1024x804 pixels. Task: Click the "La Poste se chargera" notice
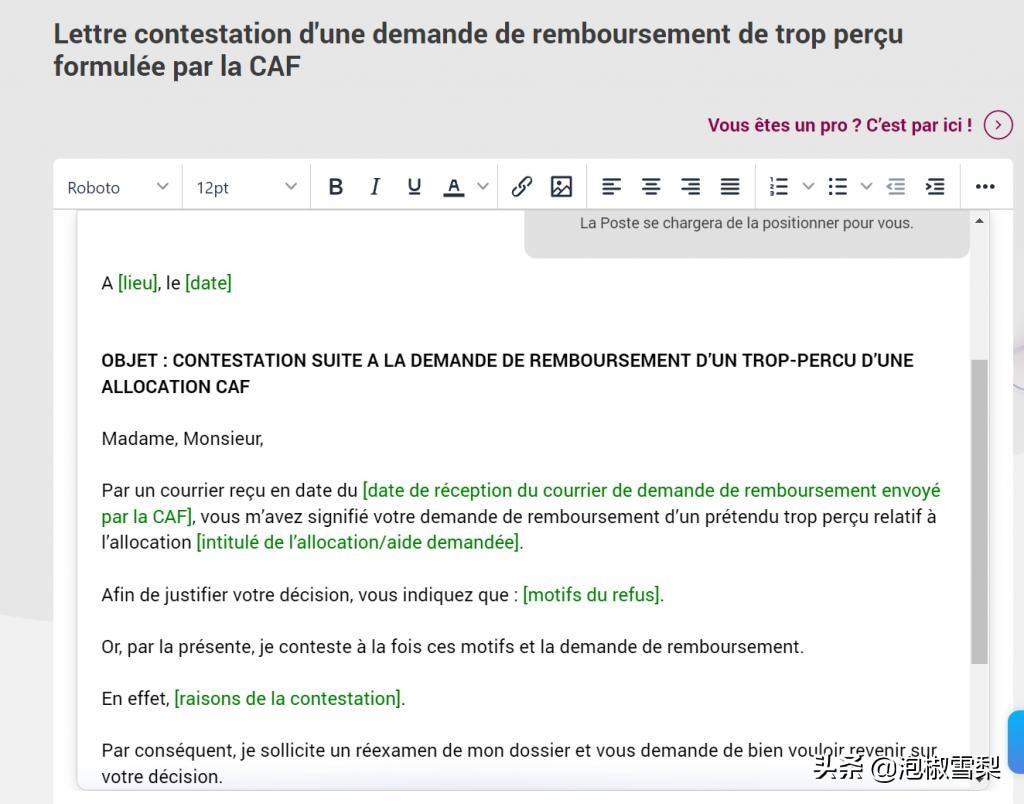[746, 223]
